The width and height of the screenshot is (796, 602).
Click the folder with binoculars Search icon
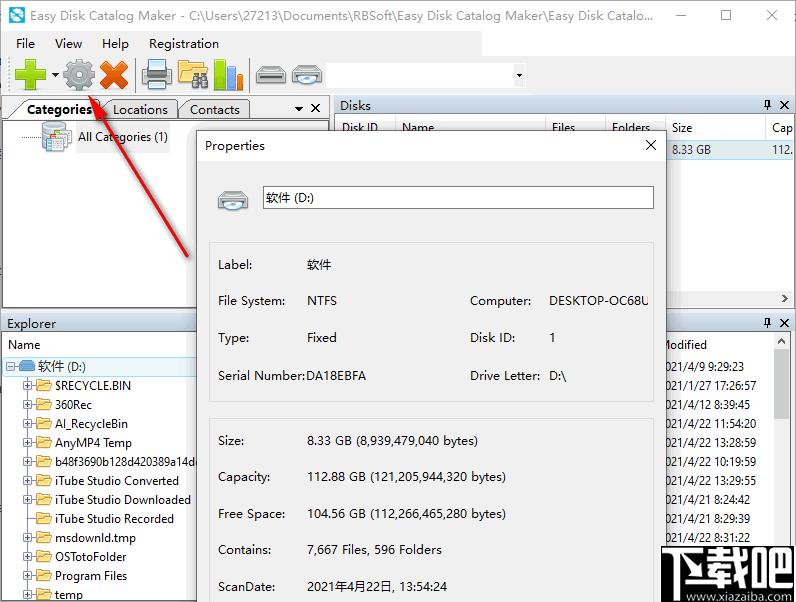192,75
